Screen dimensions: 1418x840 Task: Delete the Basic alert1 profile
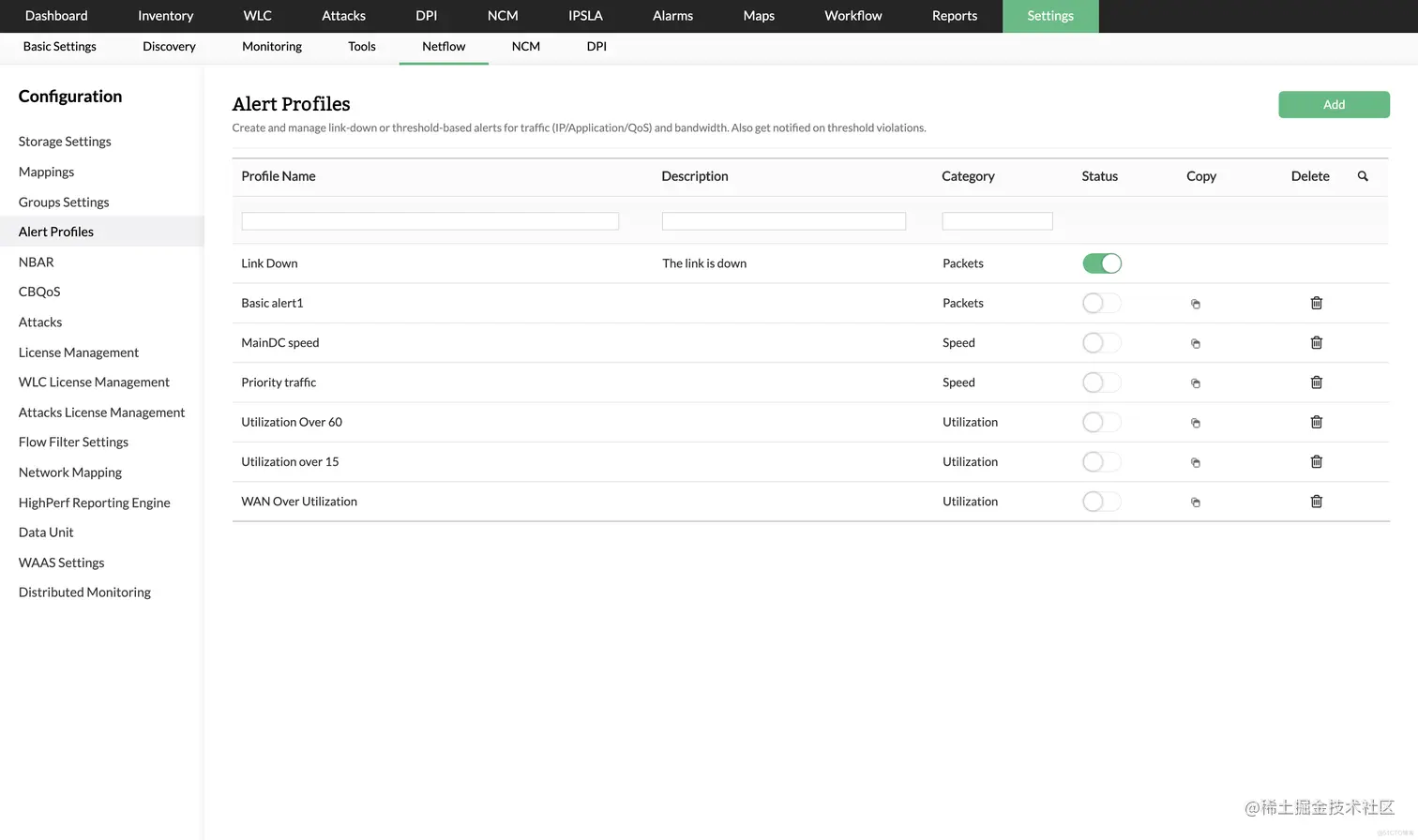pyautogui.click(x=1317, y=303)
